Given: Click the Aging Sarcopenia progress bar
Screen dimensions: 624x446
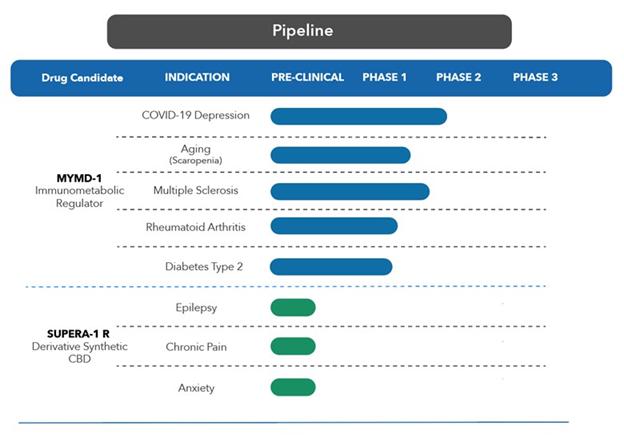Looking at the screenshot, I should 340,154.
